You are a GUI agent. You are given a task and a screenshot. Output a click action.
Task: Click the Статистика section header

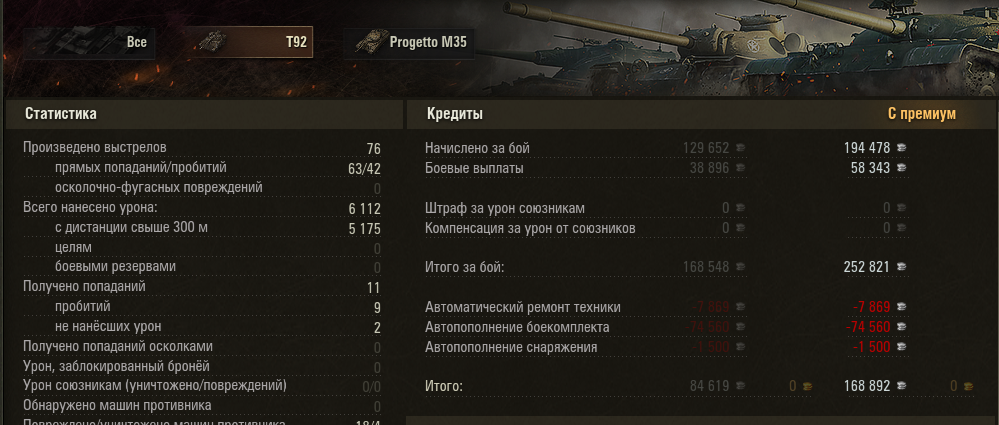[x=61, y=114]
